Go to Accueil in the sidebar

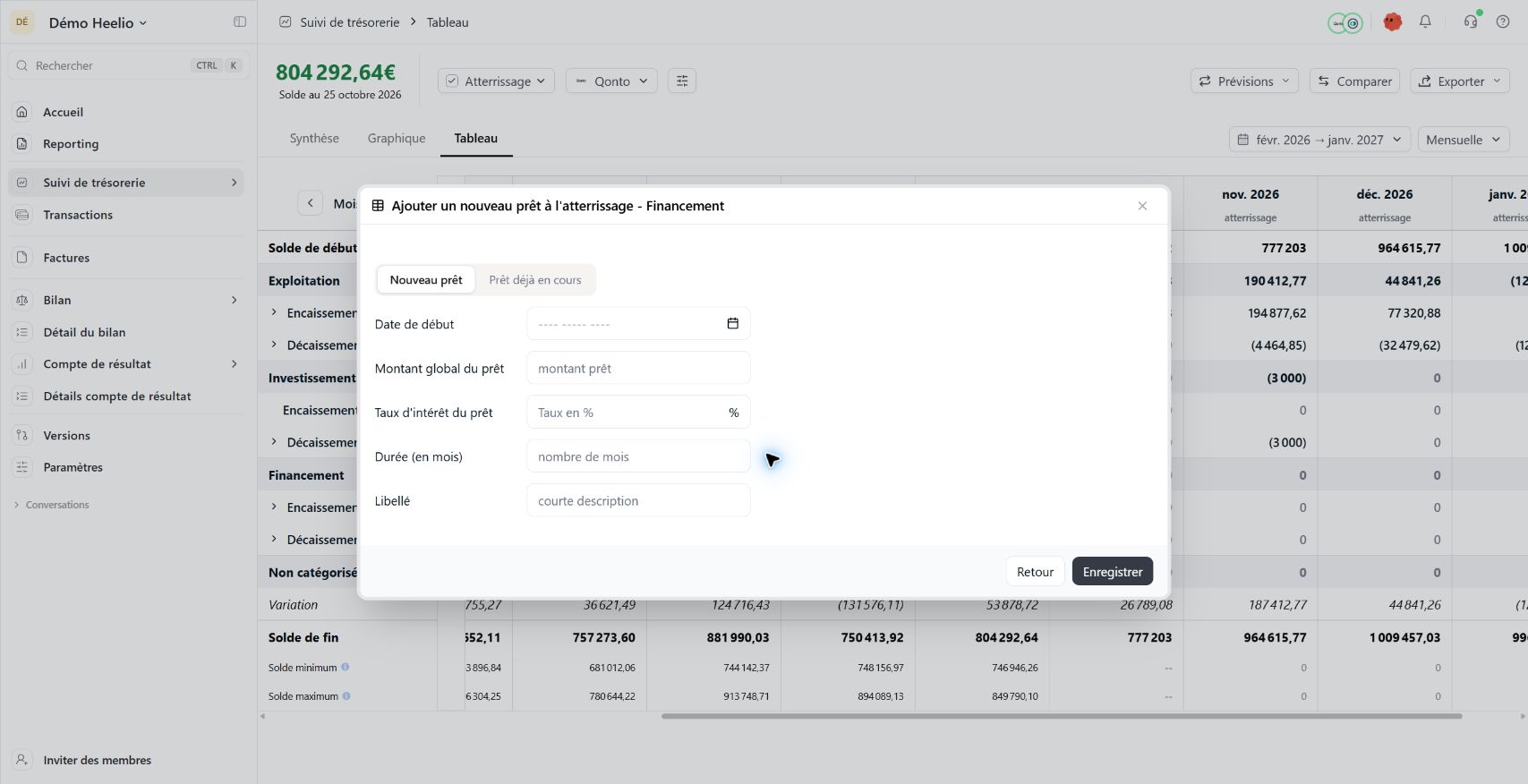pos(125,112)
